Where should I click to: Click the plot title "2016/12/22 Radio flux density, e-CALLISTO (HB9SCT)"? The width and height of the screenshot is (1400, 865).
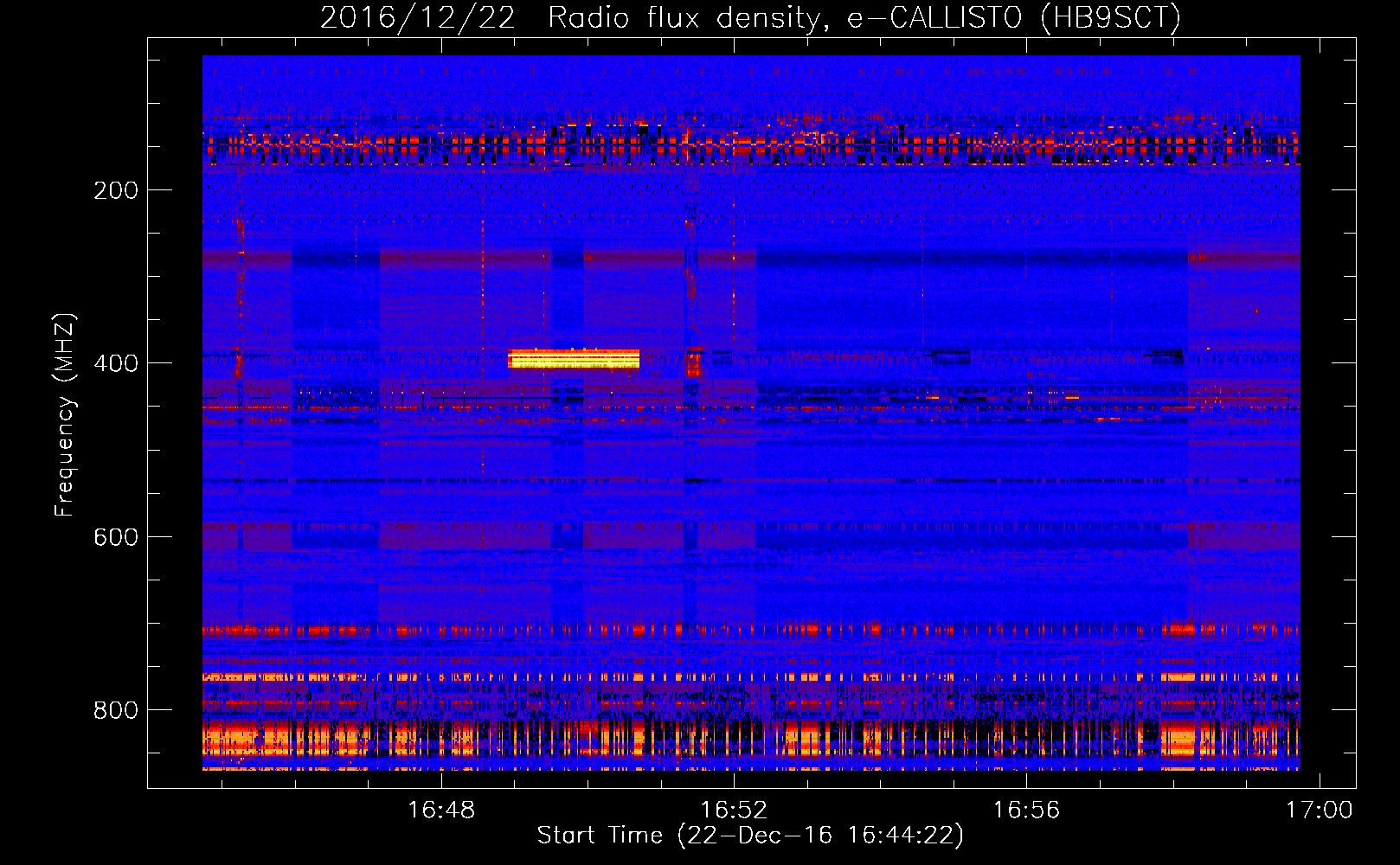coord(750,17)
